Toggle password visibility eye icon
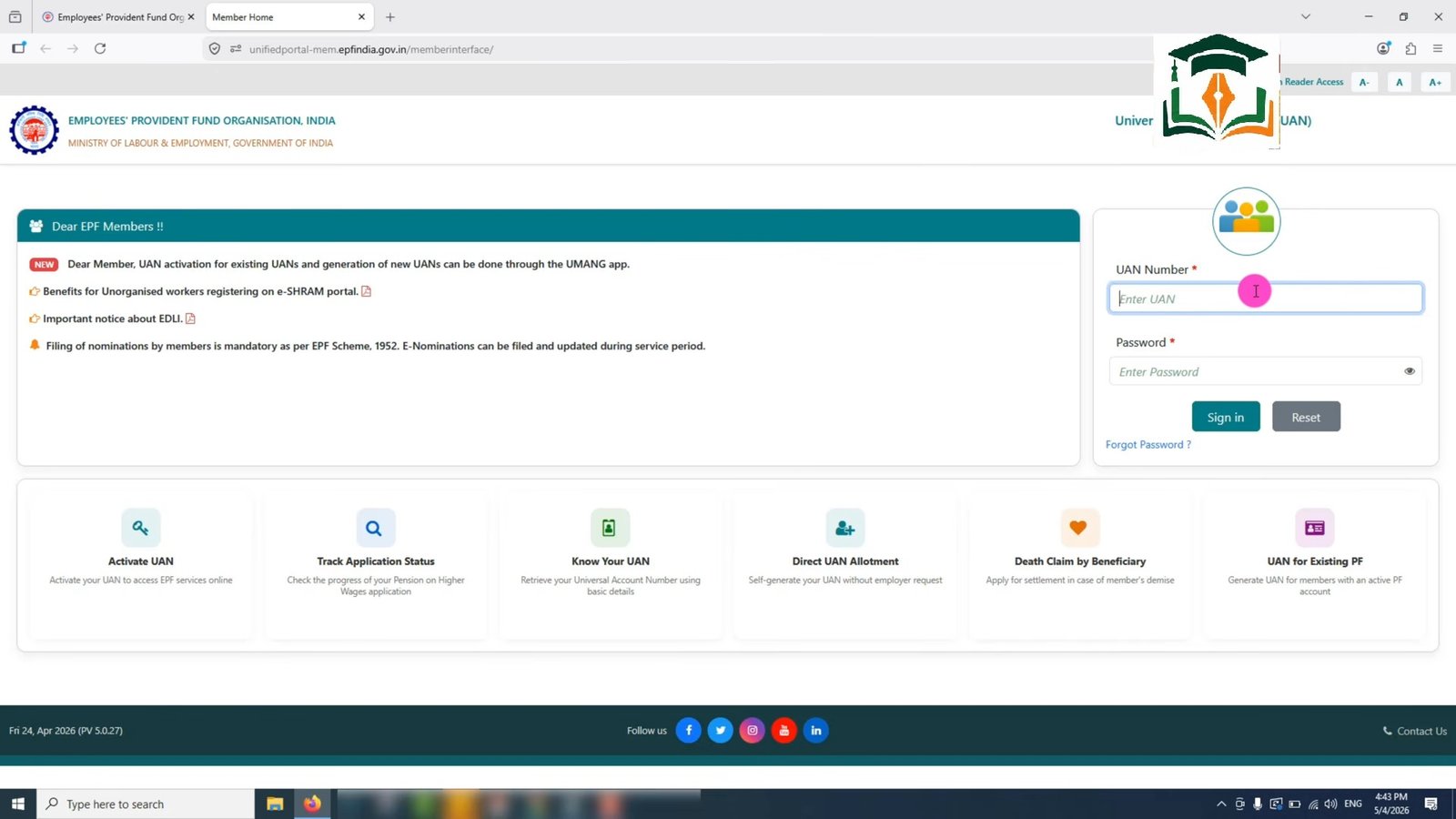Image resolution: width=1456 pixels, height=819 pixels. 1410,371
